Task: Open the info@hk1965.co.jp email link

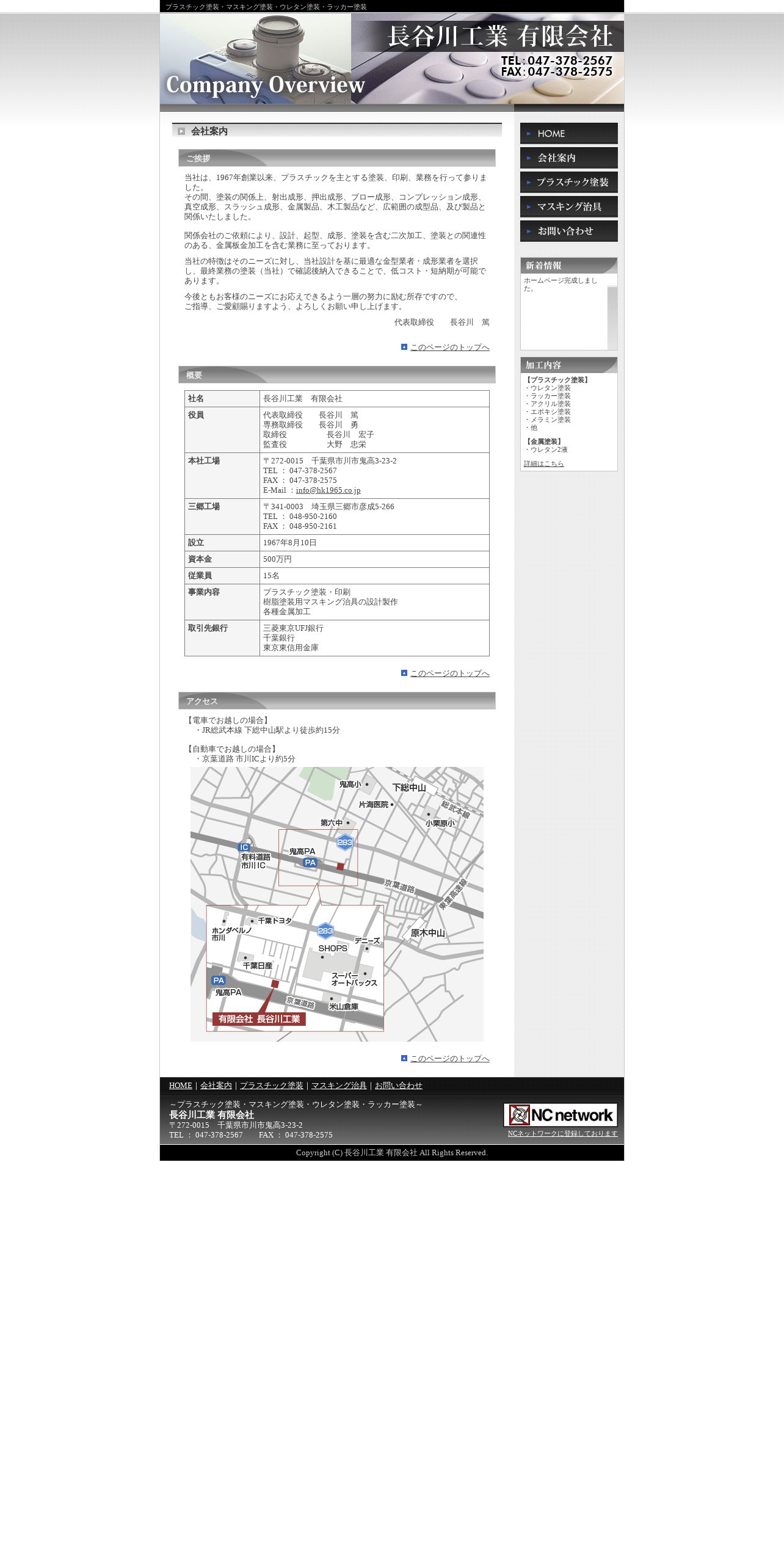Action: [x=328, y=490]
